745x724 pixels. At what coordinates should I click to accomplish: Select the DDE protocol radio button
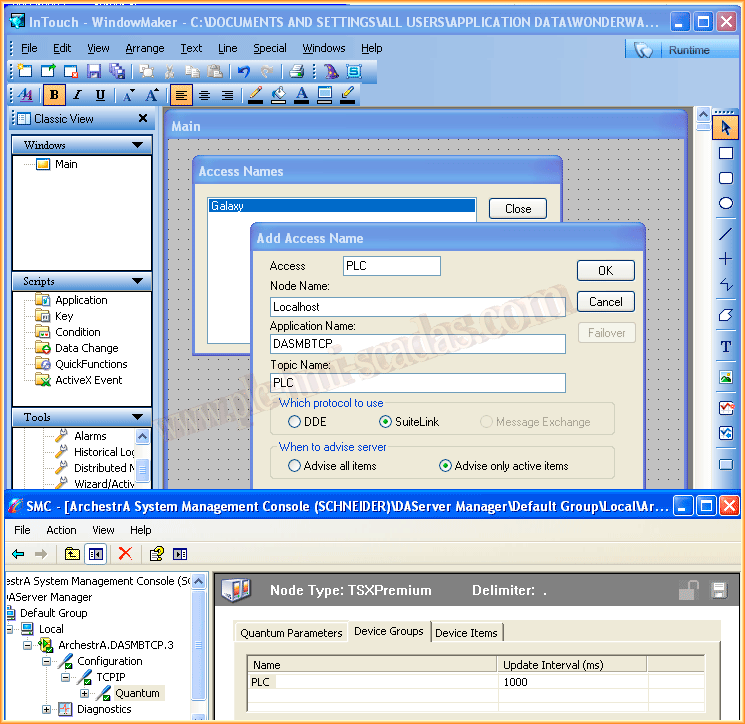(x=294, y=422)
